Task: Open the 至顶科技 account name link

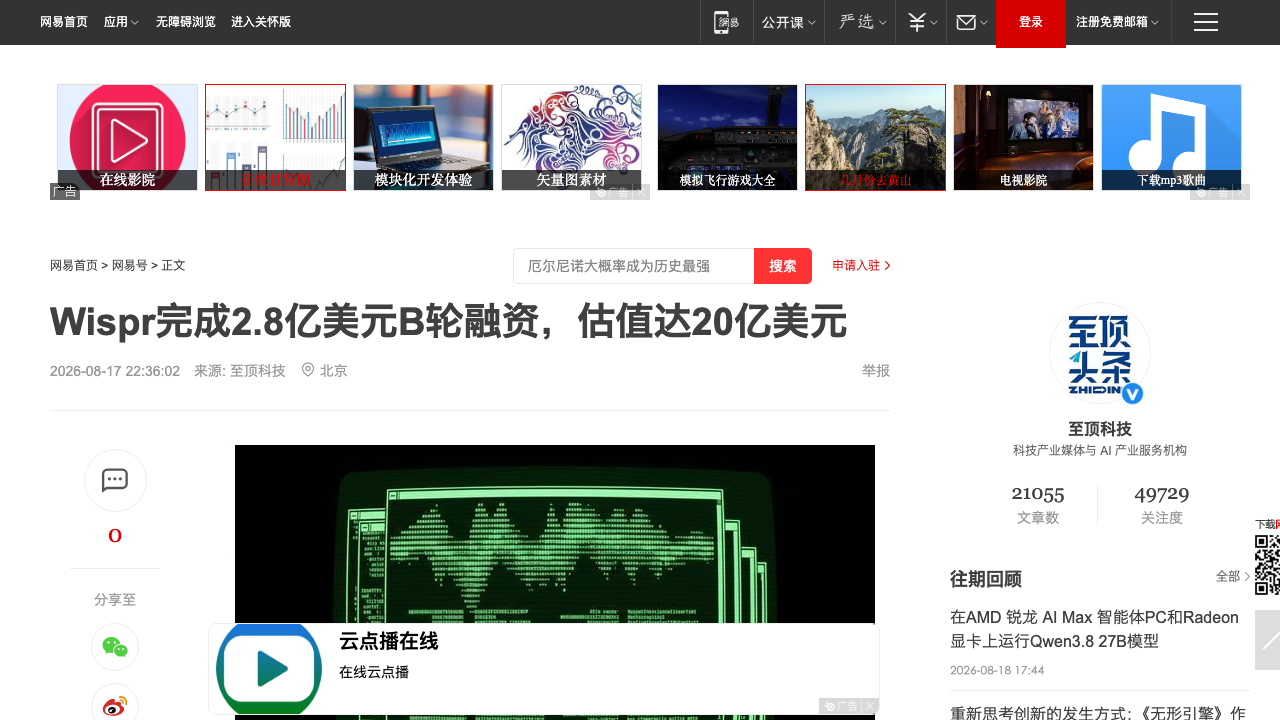Action: pos(1100,429)
